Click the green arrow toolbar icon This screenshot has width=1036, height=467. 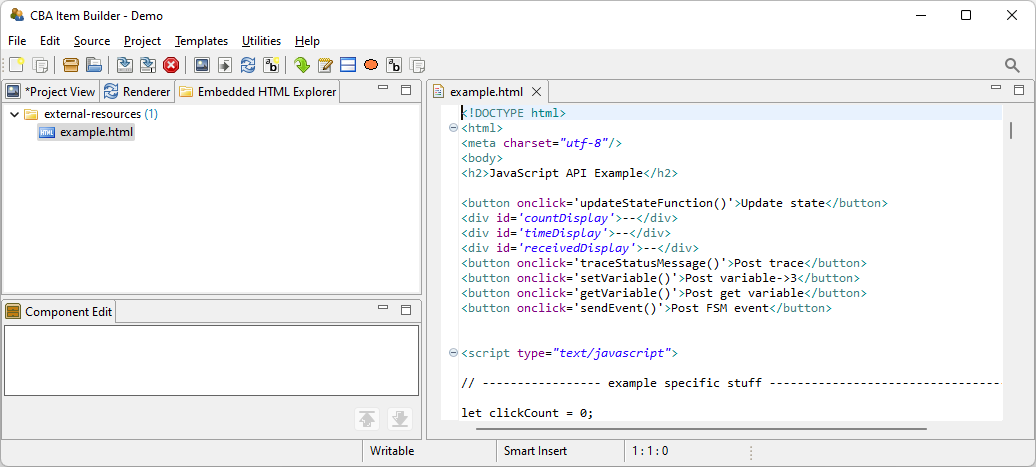[302, 66]
